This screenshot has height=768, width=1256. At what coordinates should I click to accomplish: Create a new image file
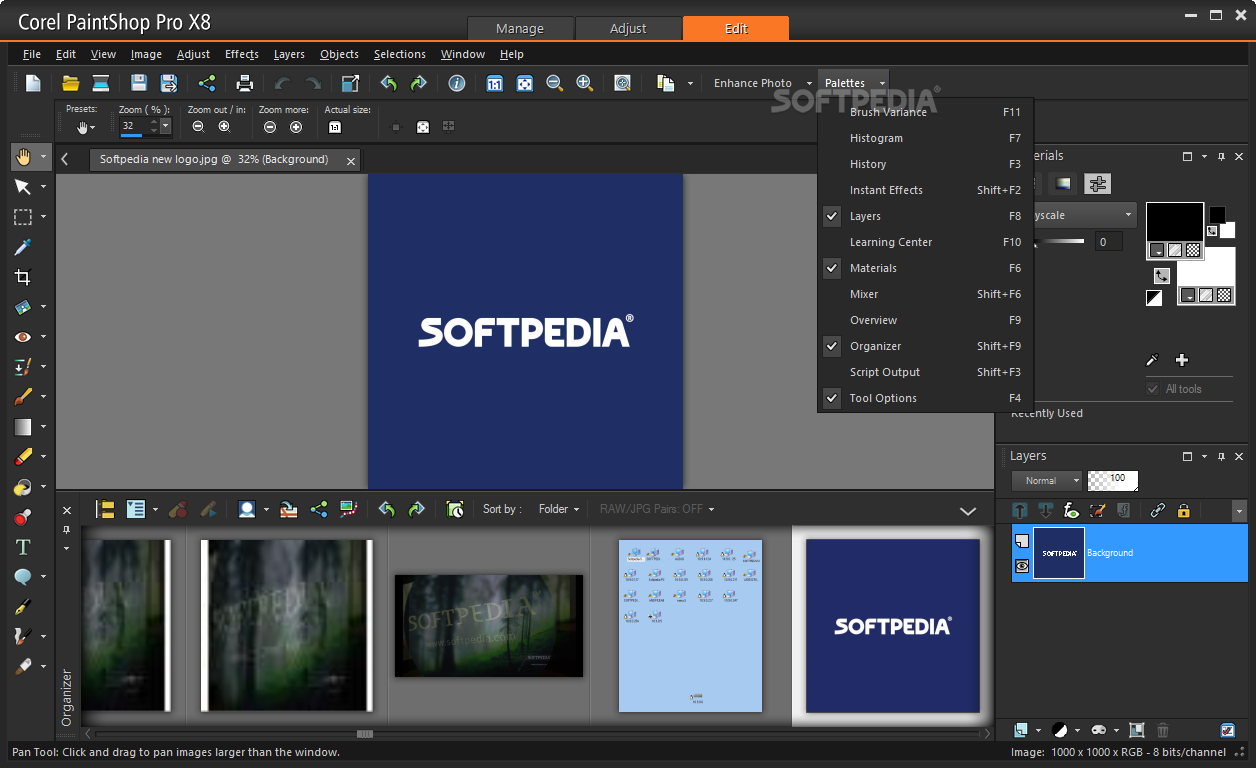pyautogui.click(x=33, y=83)
